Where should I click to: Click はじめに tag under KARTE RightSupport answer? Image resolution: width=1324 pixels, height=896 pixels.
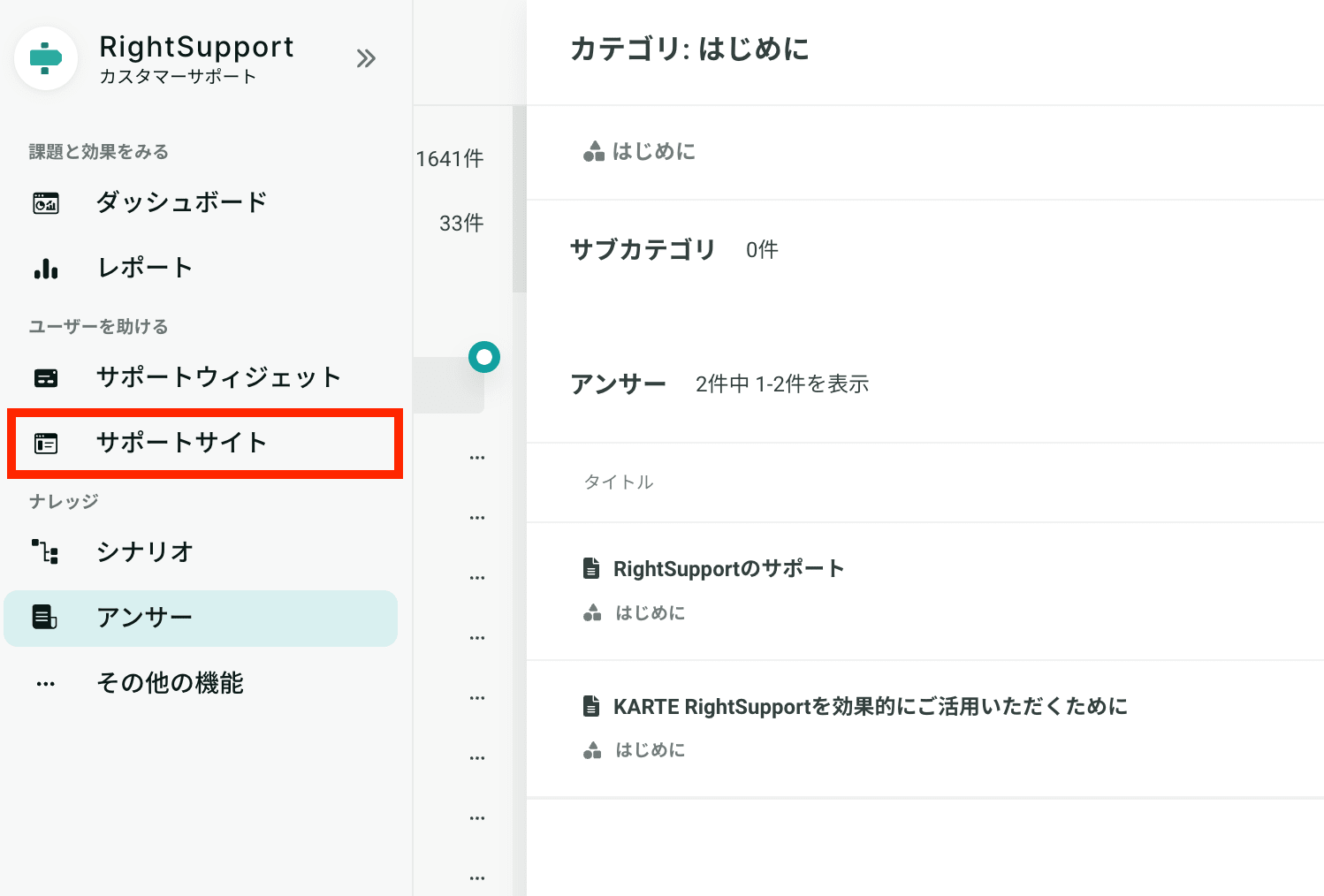650,750
